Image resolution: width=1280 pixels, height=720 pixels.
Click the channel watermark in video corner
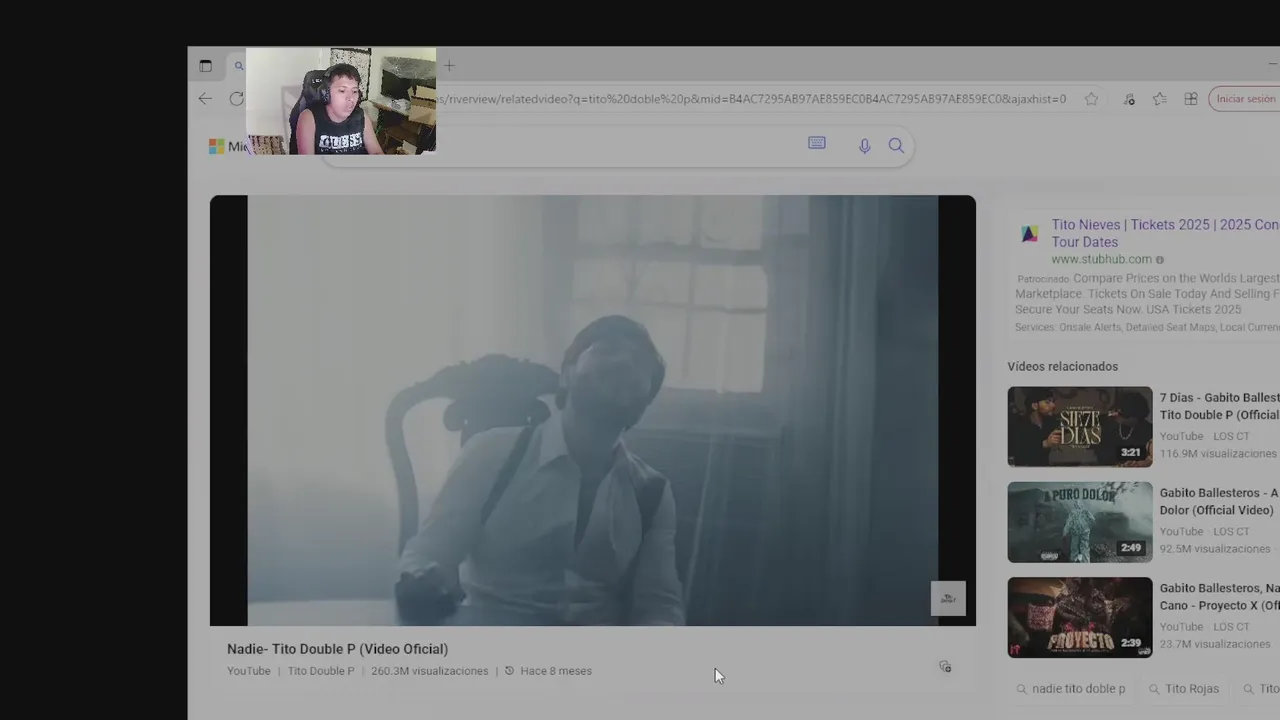pos(948,598)
